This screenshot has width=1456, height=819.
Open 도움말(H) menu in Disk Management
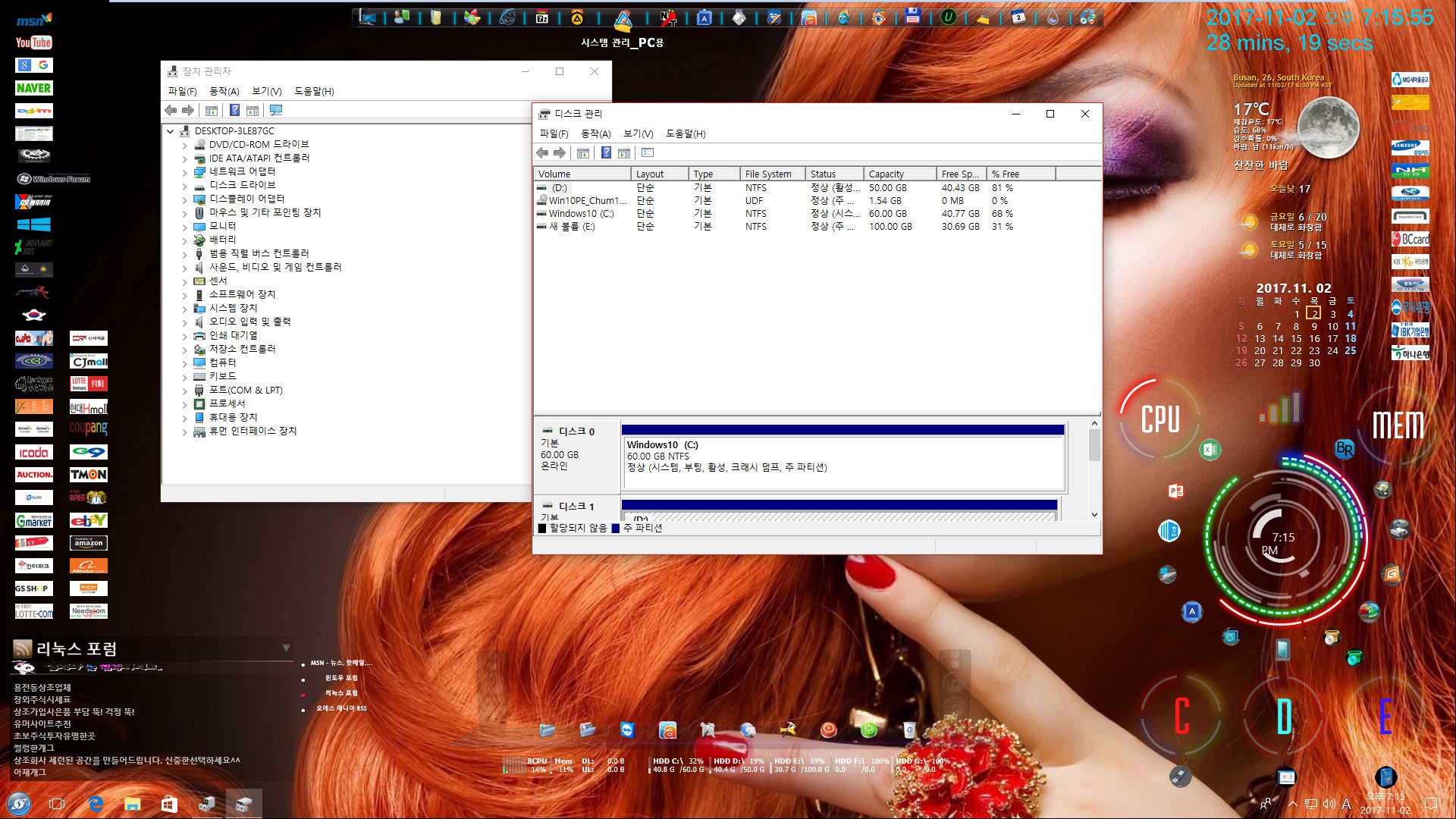tap(686, 133)
